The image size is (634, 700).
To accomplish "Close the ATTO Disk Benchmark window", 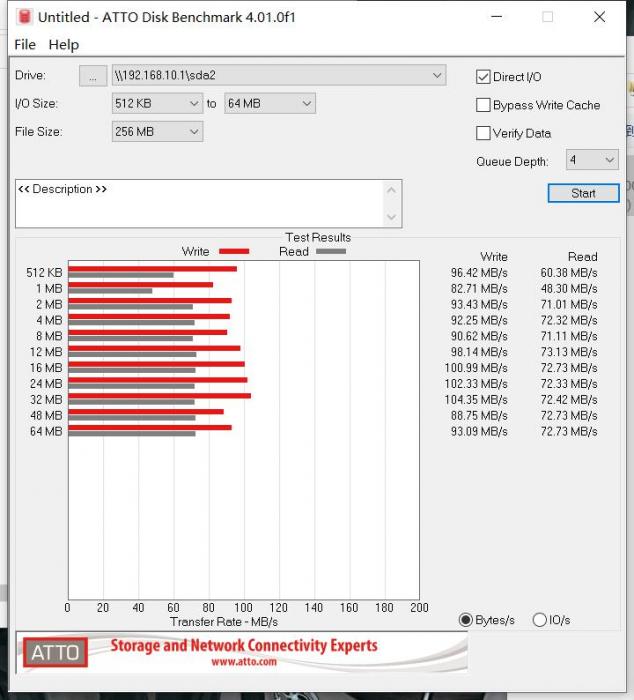I will (x=599, y=17).
